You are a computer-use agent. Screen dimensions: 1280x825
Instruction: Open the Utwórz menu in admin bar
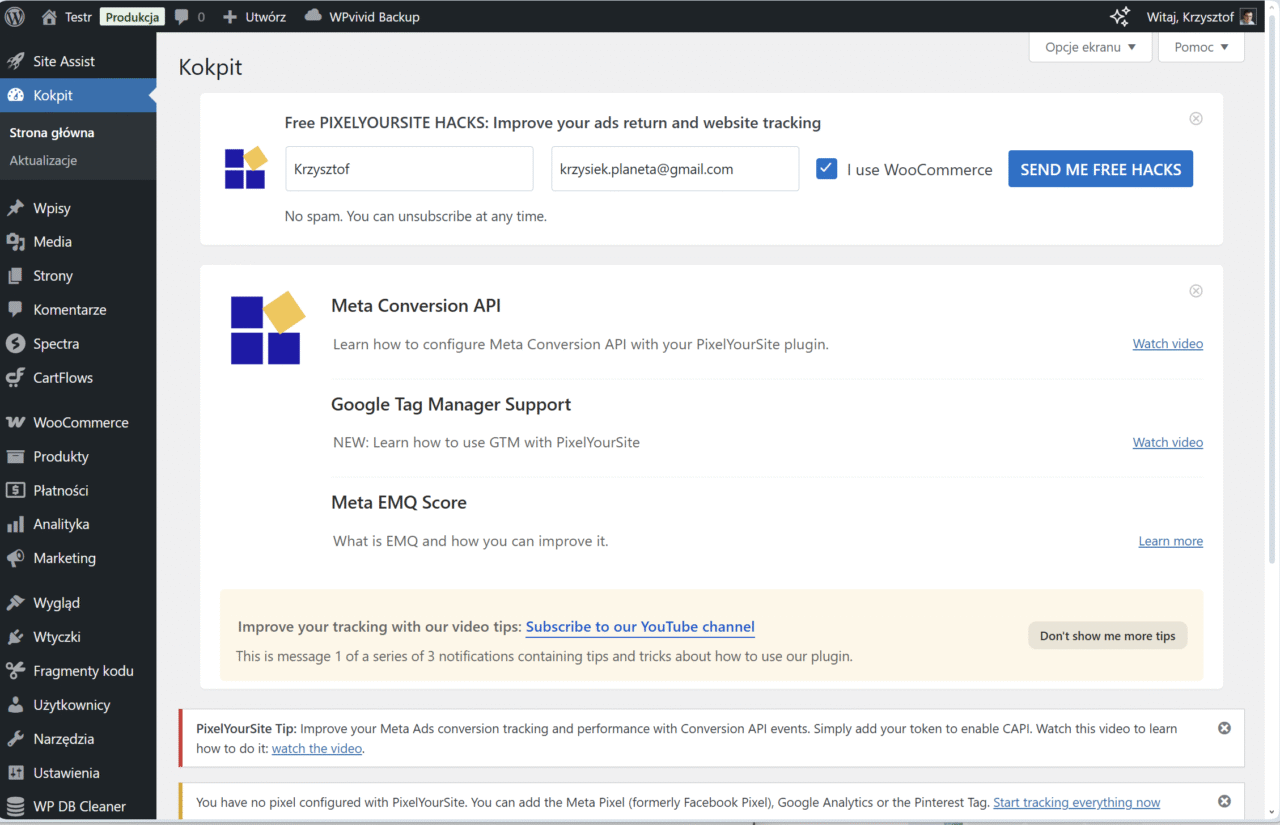tap(254, 17)
